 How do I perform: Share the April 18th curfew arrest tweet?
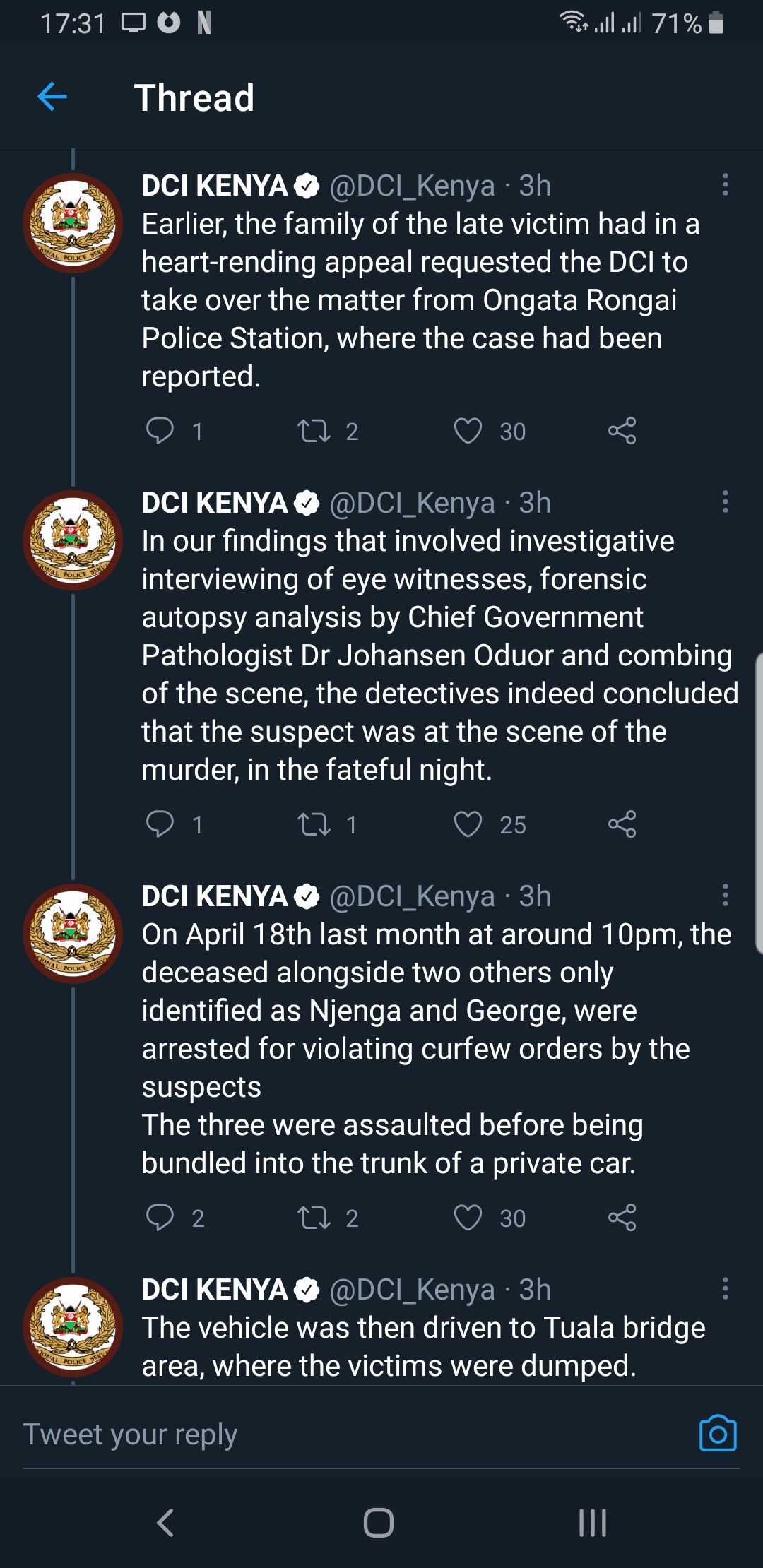pyautogui.click(x=622, y=1217)
